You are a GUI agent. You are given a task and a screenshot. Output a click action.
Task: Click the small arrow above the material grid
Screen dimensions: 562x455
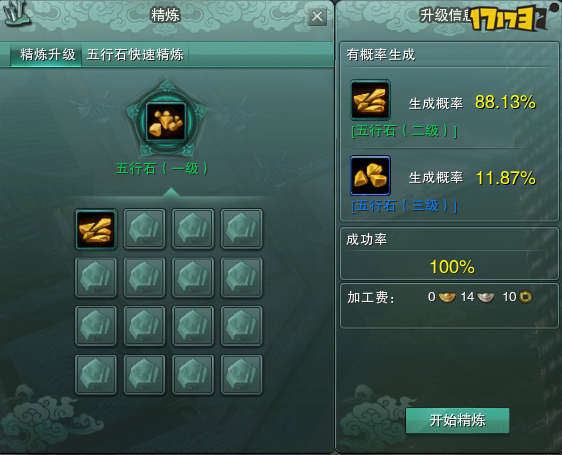(171, 191)
